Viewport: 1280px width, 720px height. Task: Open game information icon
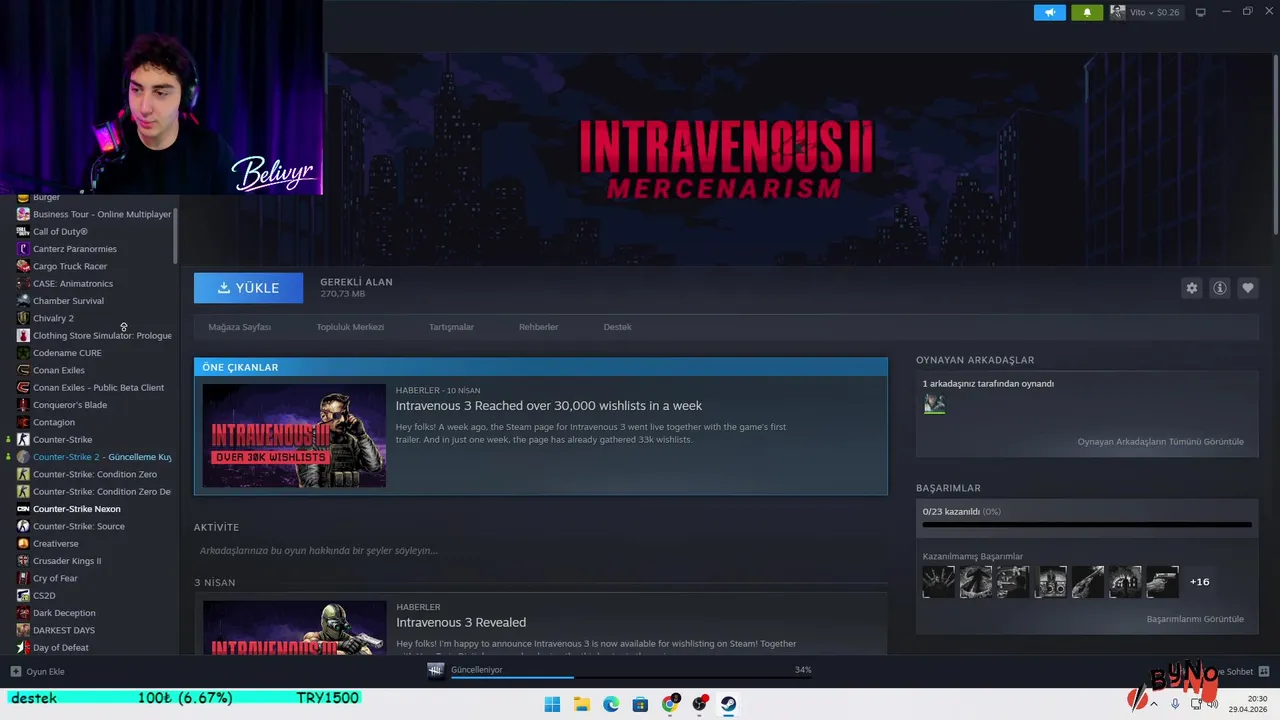click(x=1220, y=288)
